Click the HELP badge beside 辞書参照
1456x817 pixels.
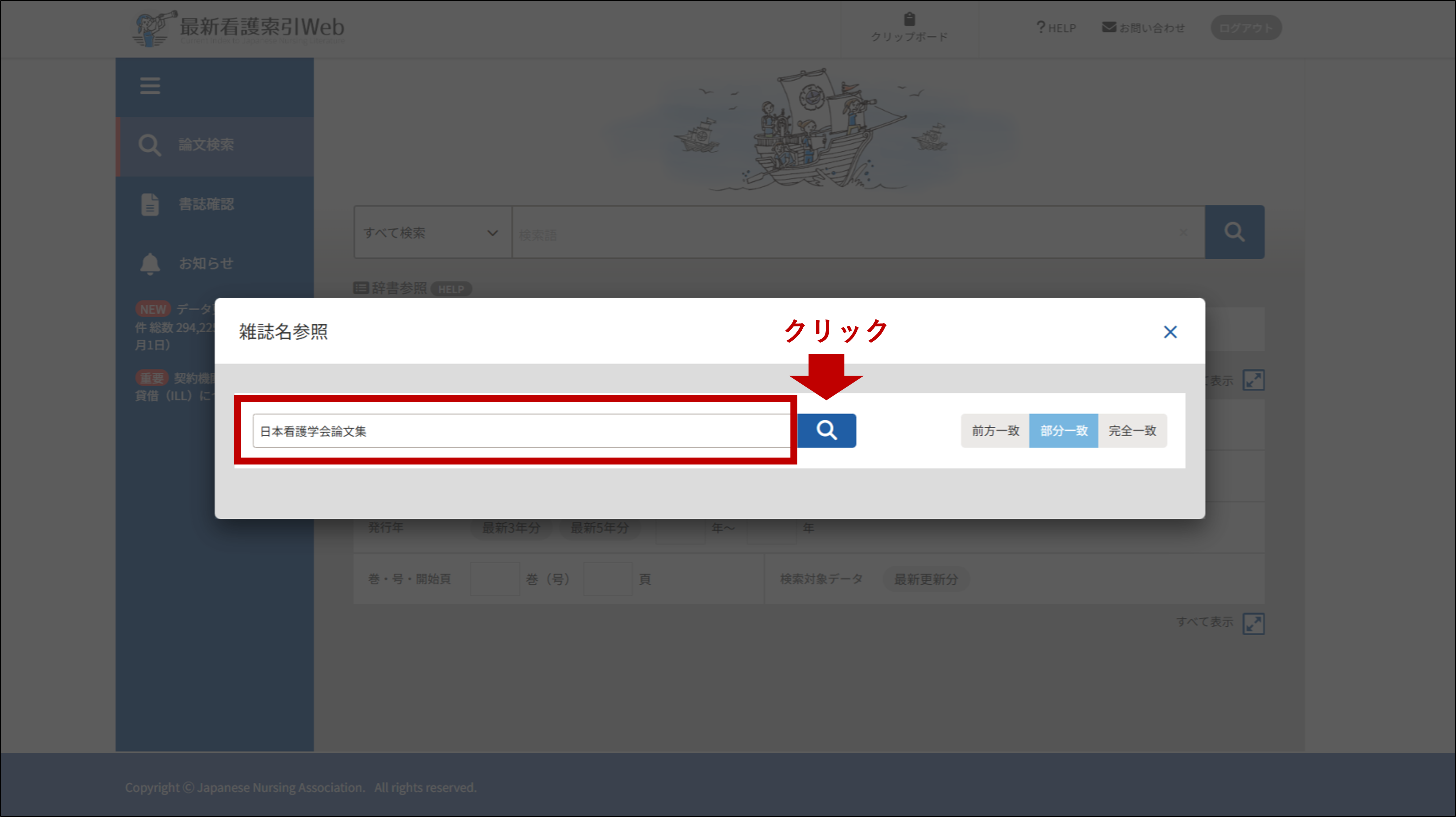[x=451, y=289]
